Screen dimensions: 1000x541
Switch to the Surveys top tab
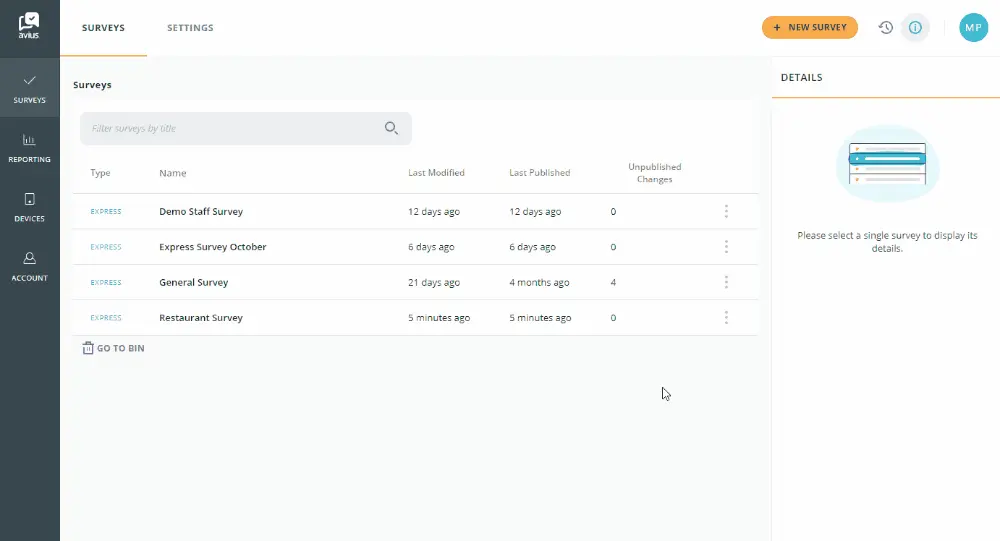(x=103, y=28)
